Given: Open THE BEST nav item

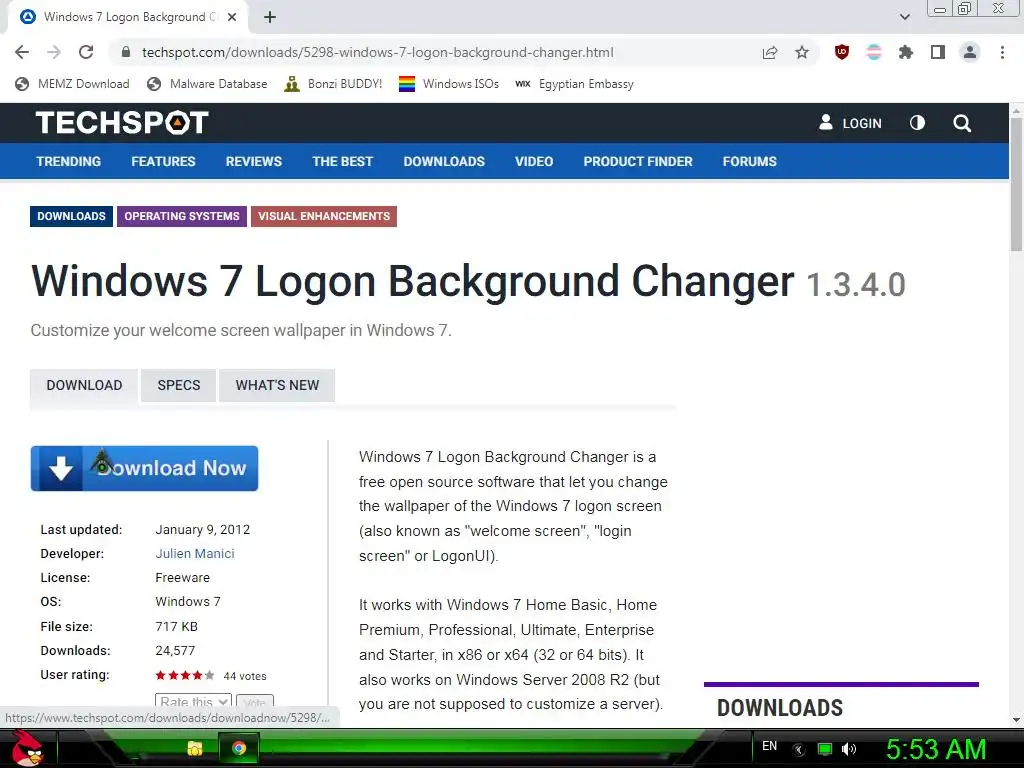Looking at the screenshot, I should point(342,161).
